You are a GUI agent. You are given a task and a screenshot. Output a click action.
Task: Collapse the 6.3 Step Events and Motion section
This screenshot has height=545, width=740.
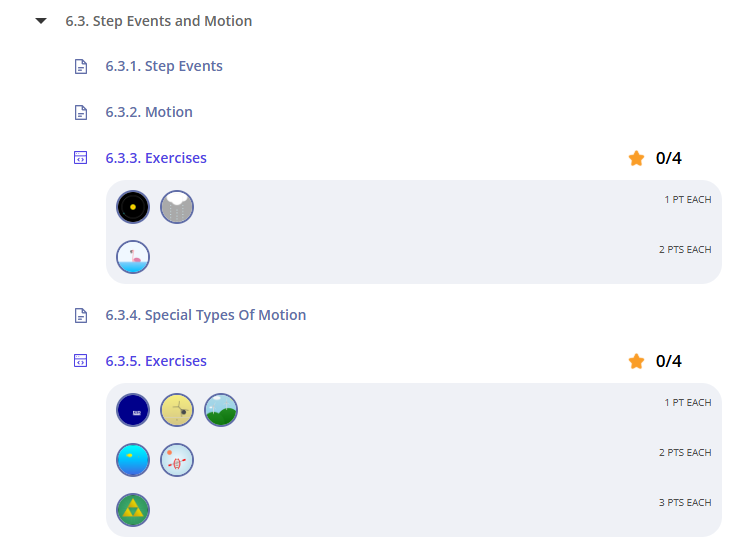click(41, 21)
